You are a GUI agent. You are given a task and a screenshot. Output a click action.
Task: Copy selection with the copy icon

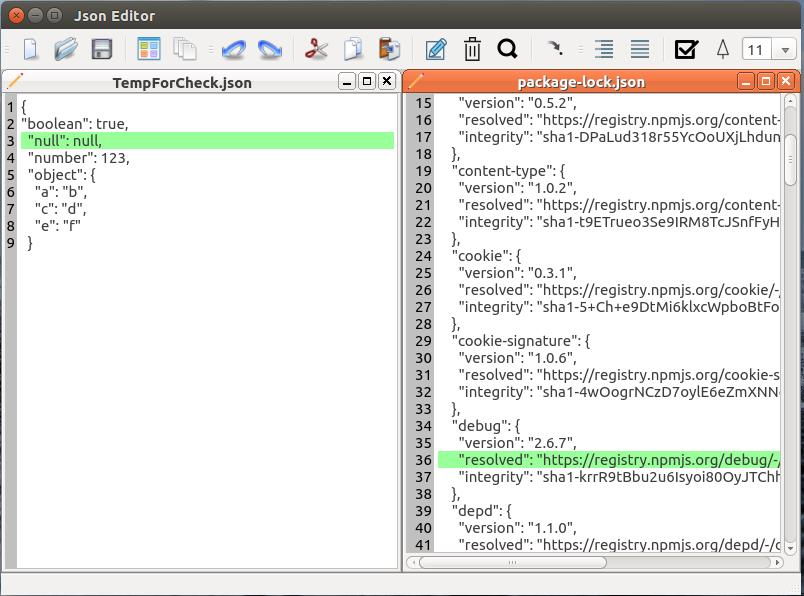click(x=353, y=50)
